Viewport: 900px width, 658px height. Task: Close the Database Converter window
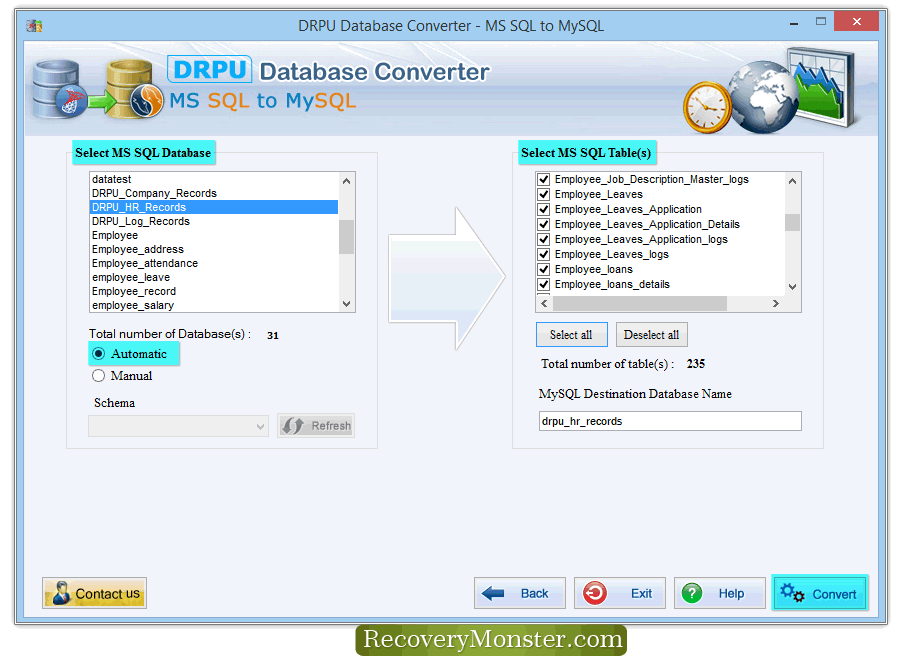click(x=856, y=21)
